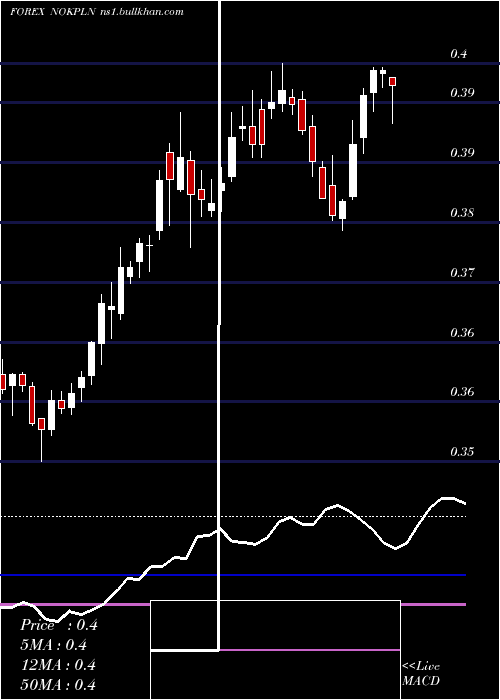Click the 0.38 price axis label
This screenshot has height=700, width=500.
(x=462, y=212)
